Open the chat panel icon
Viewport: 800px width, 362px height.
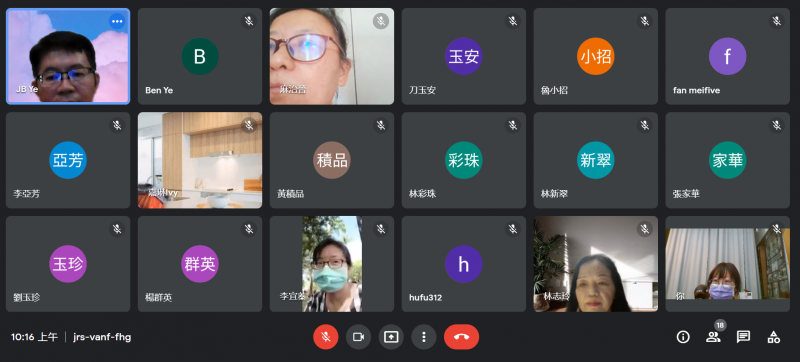tap(743, 337)
